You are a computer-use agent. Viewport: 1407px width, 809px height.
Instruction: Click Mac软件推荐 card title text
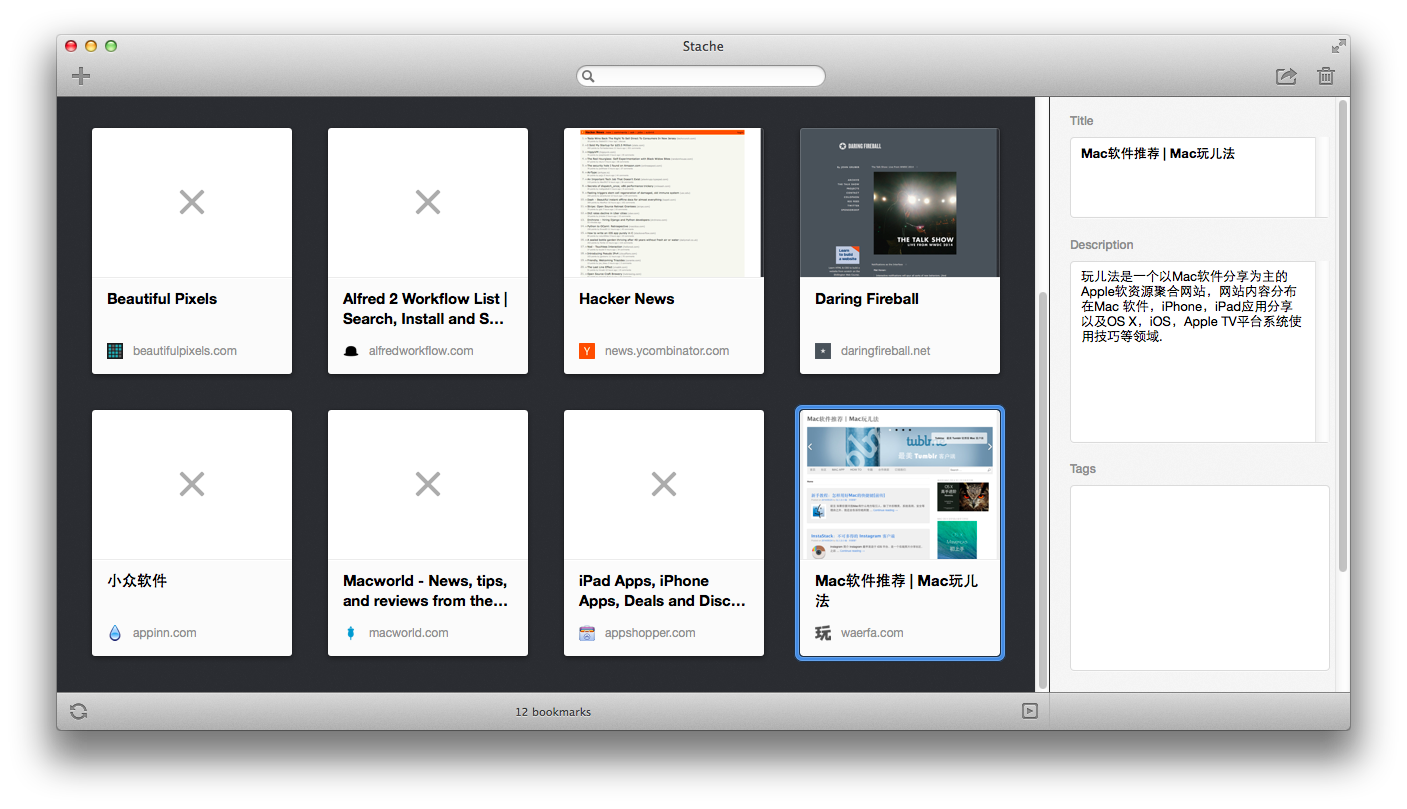[897, 591]
